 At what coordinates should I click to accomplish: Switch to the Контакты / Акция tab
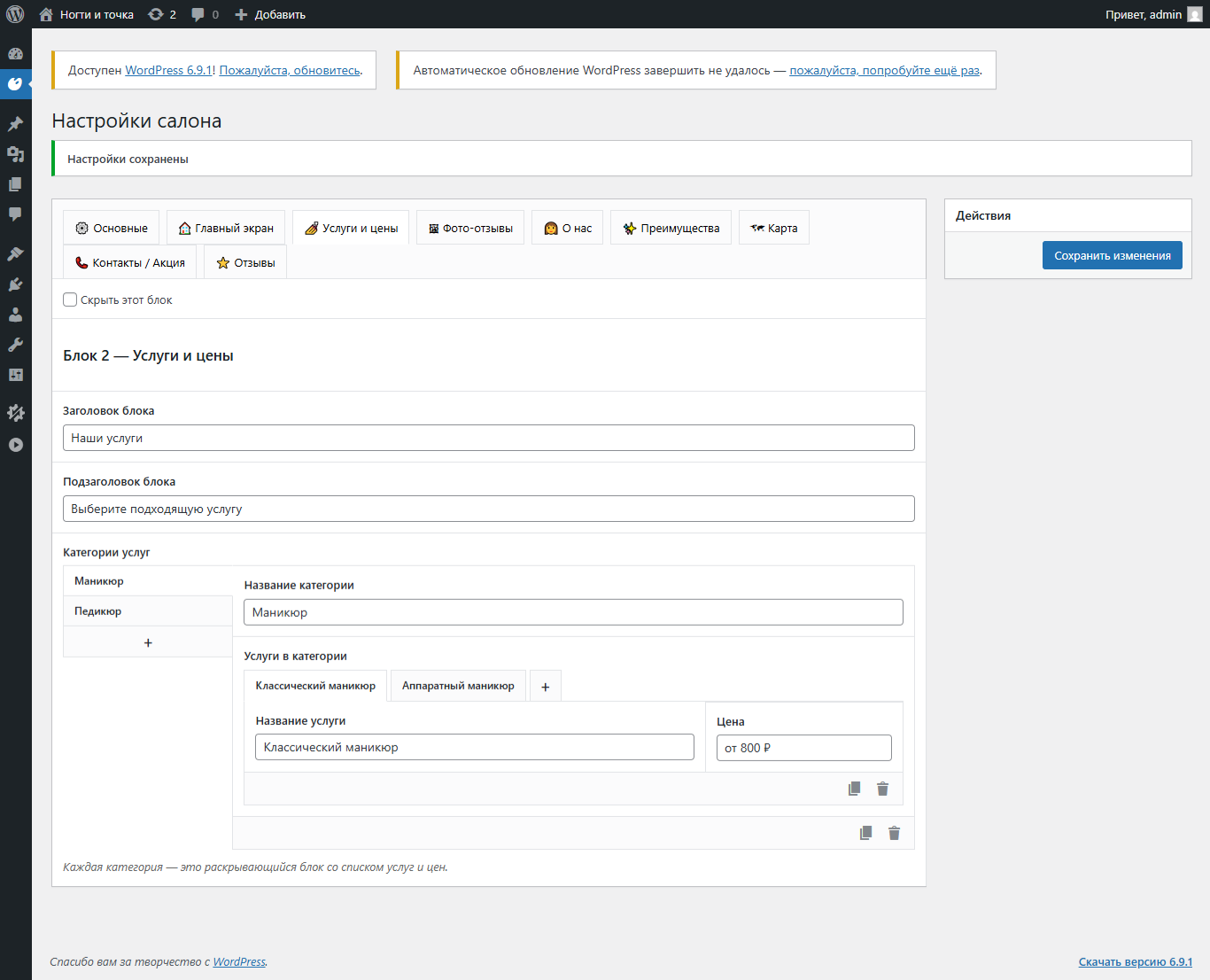[129, 262]
